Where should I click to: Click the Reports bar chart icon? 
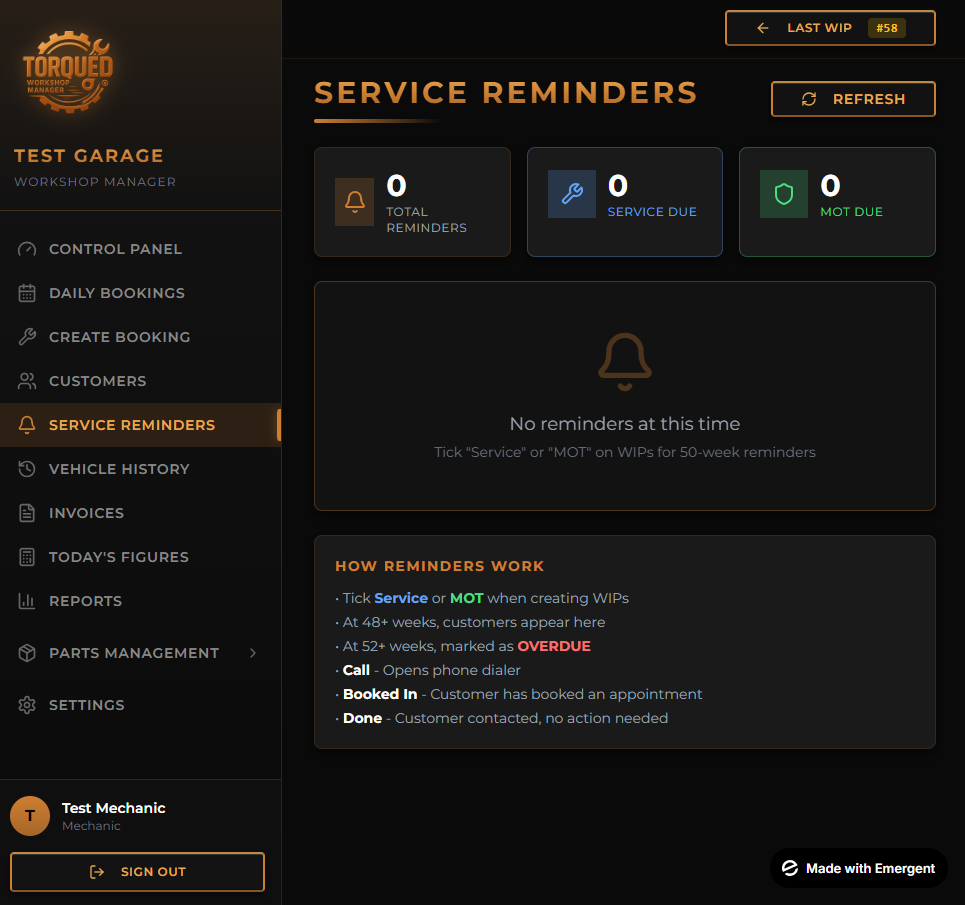pos(27,601)
